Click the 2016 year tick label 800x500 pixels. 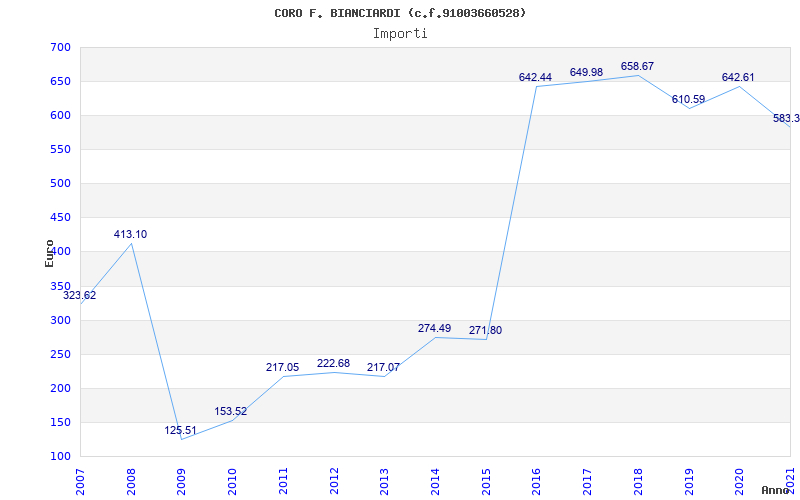537,482
